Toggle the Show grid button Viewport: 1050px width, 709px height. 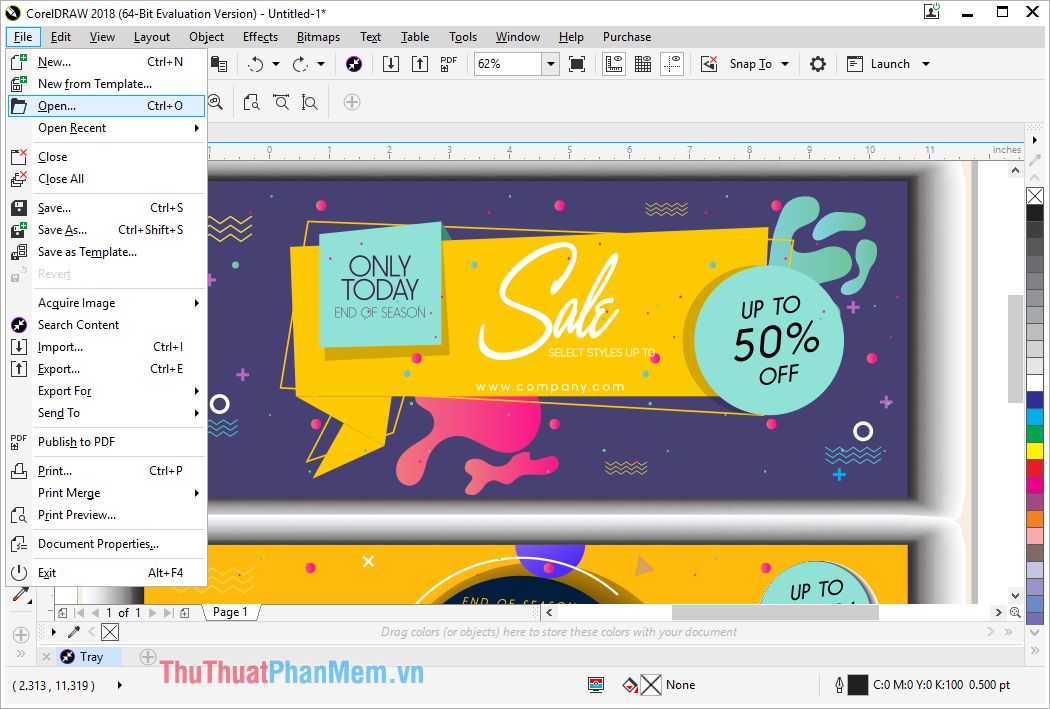coord(643,64)
